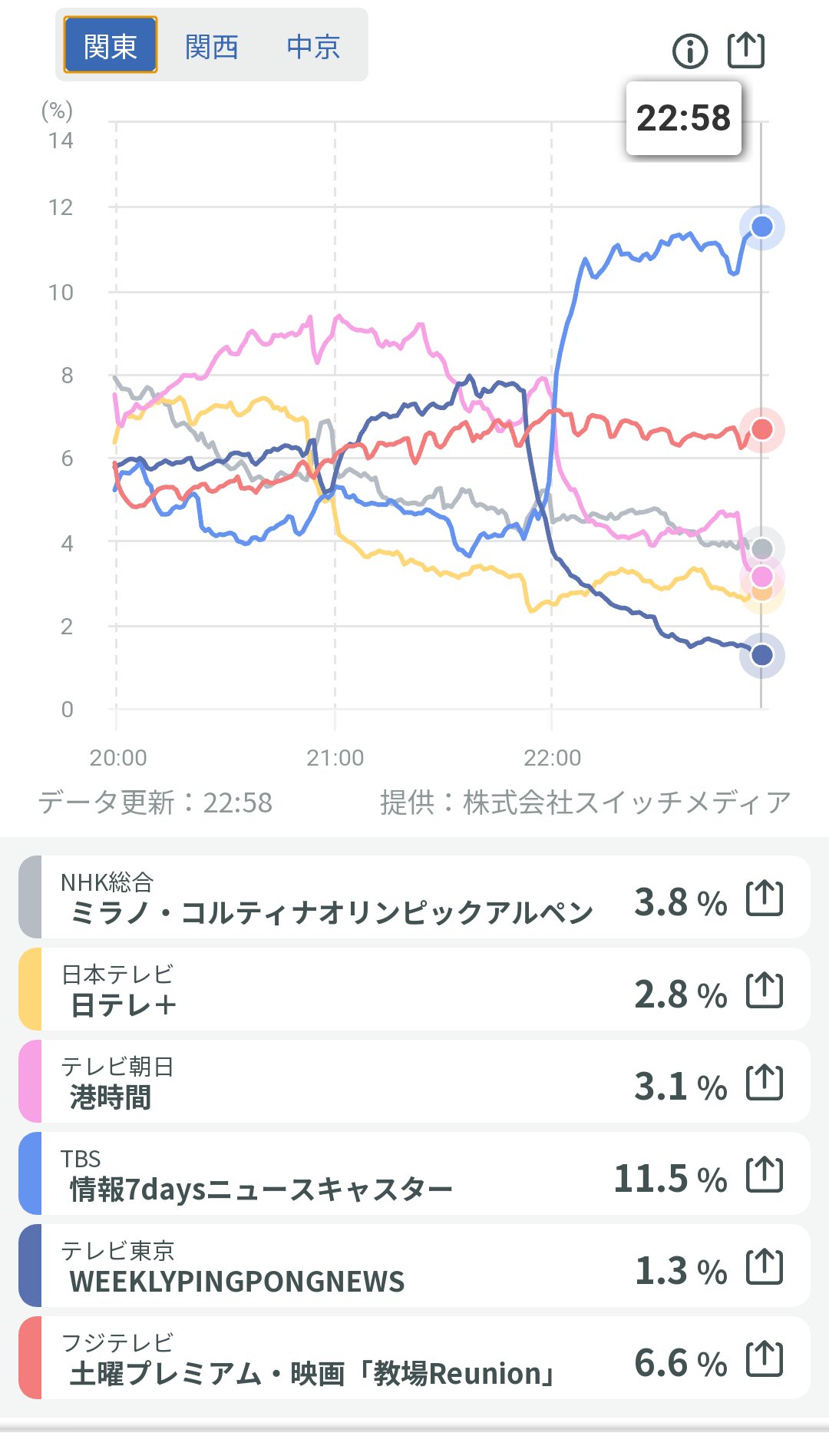Share the テレビ東京 1.3% rating
This screenshot has height=1456, width=829.
(x=765, y=1266)
